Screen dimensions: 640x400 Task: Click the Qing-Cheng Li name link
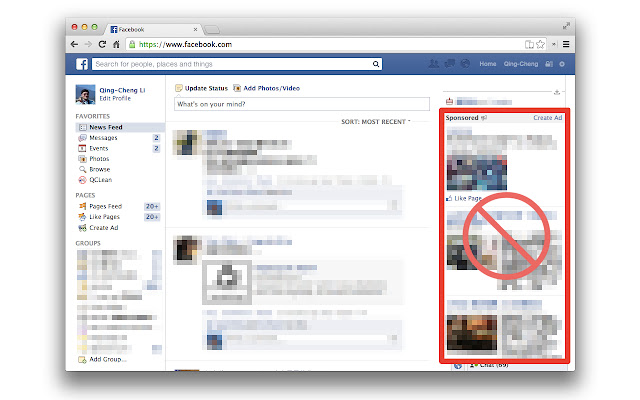(122, 90)
